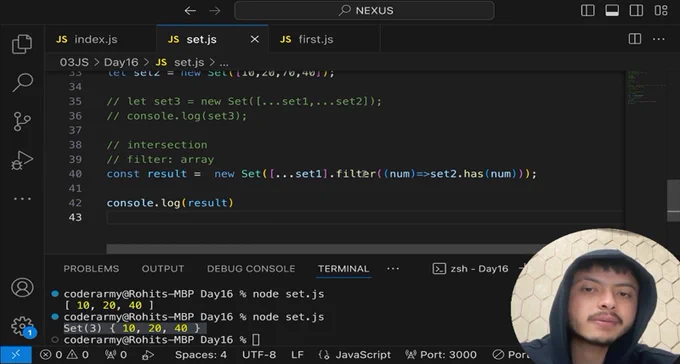The height and width of the screenshot is (364, 680).
Task: Switch to the index.js tab
Action: (x=100, y=39)
